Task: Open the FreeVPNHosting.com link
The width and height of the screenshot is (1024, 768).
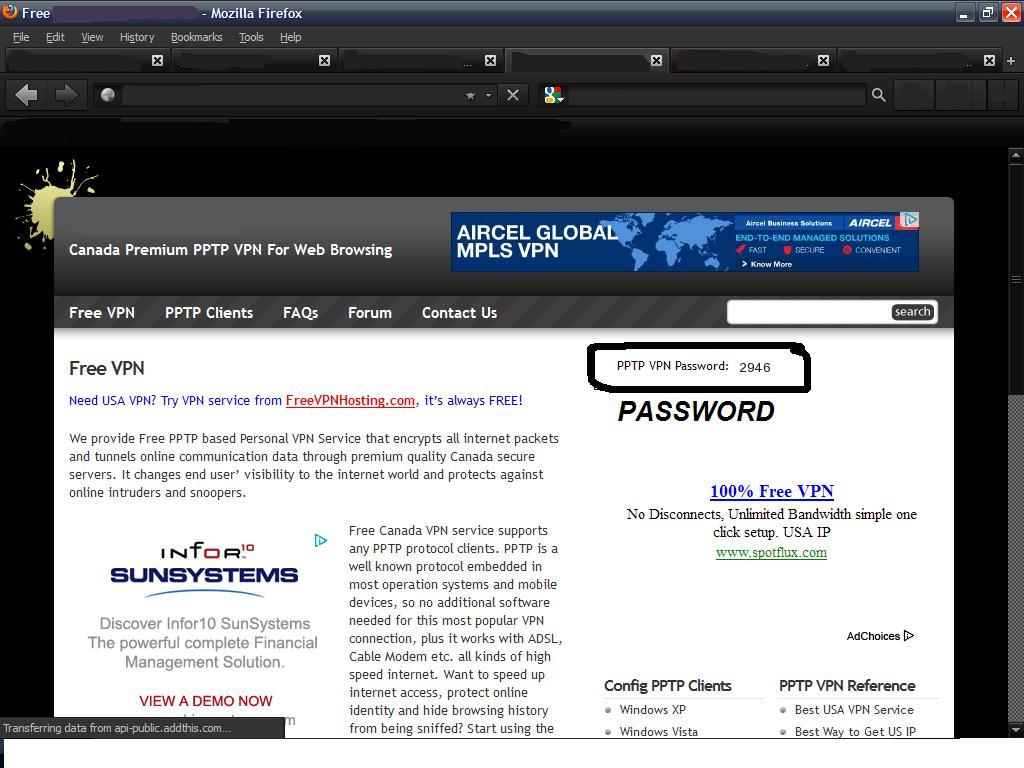Action: (x=350, y=400)
